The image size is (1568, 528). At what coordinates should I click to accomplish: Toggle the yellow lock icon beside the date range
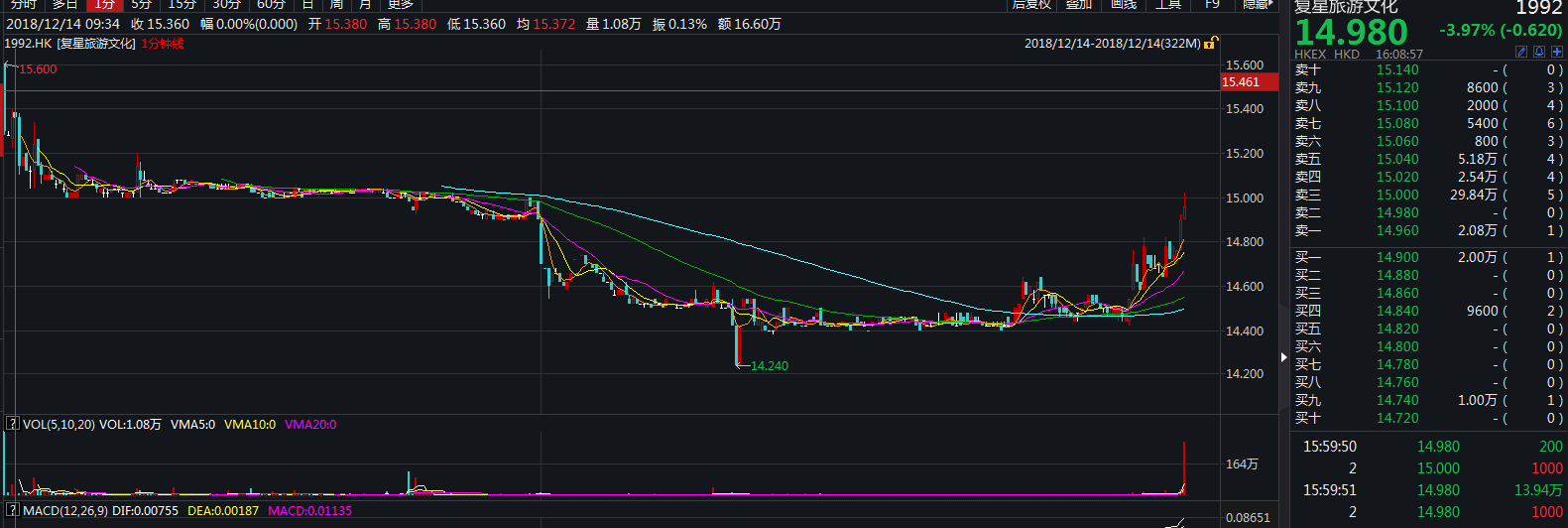point(1211,43)
